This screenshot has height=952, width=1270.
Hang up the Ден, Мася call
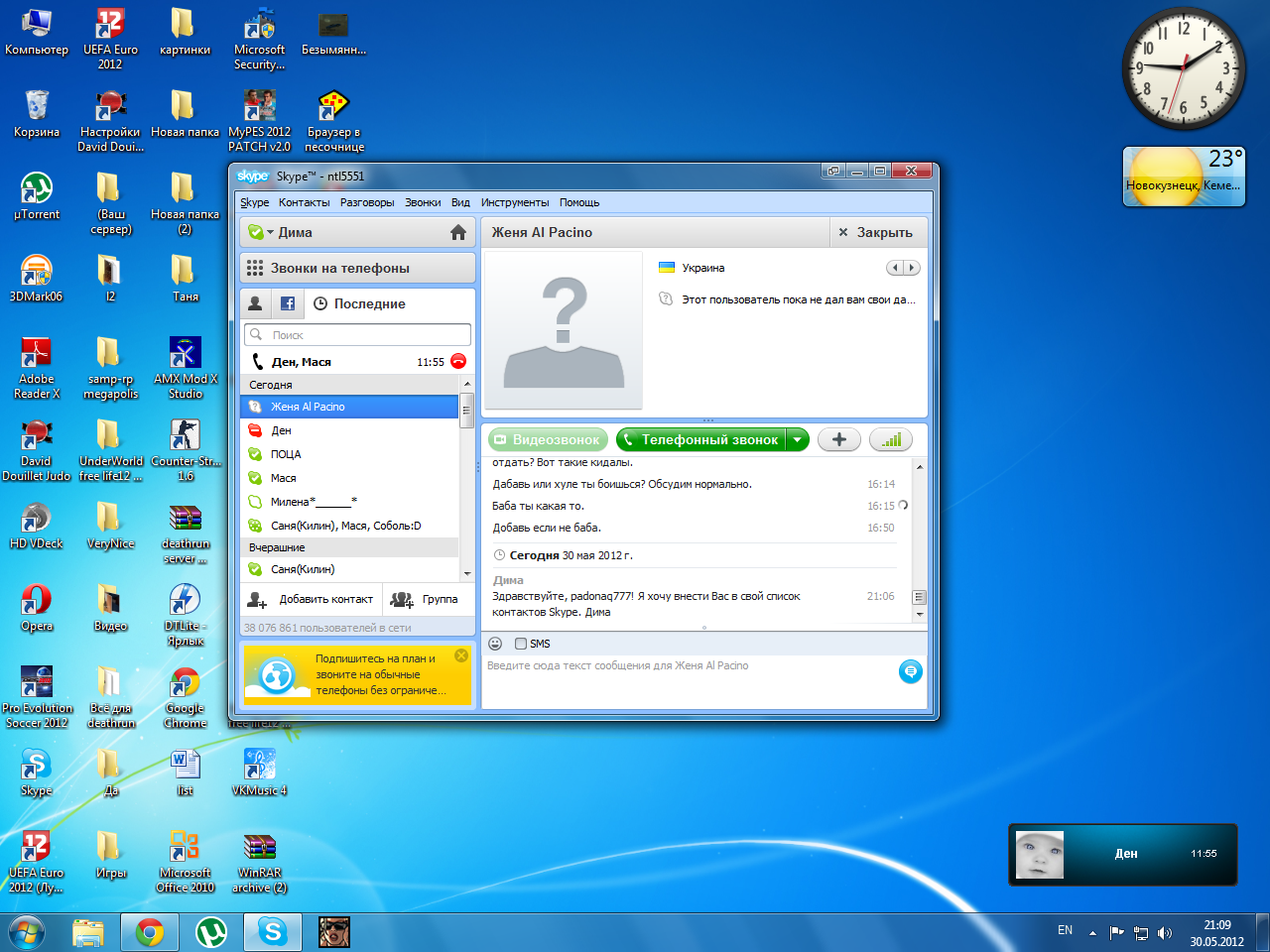458,361
